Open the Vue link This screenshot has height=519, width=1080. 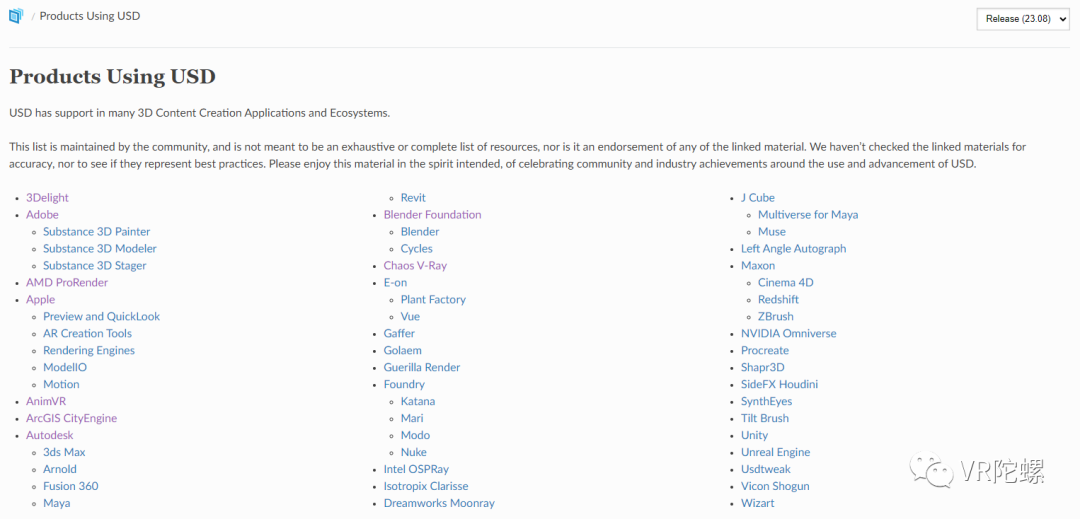pos(411,317)
